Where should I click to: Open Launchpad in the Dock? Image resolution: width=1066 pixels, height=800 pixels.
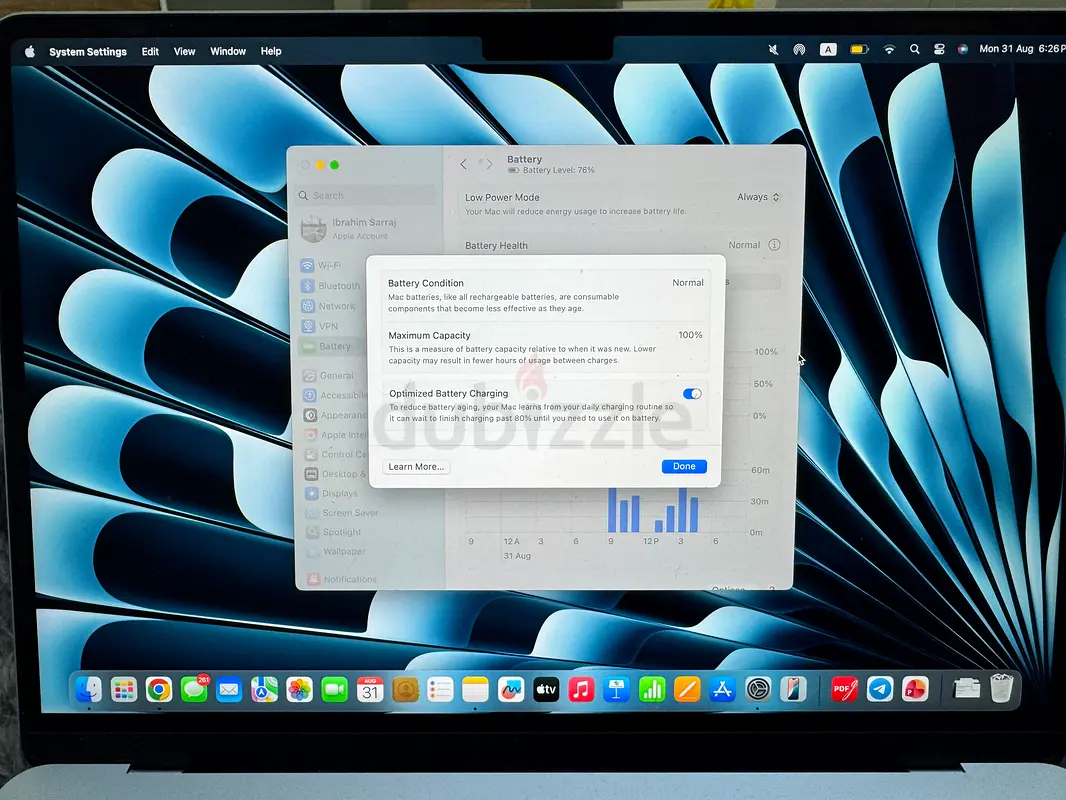(x=124, y=690)
